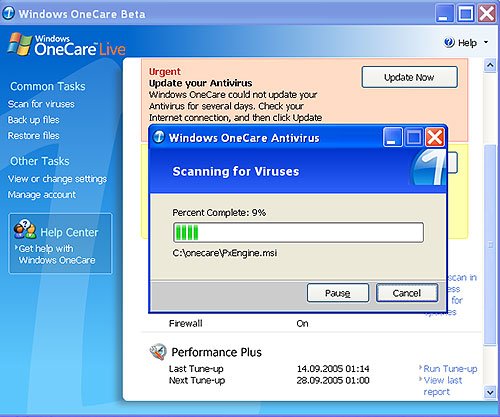The height and width of the screenshot is (417, 500).
Task: Click Get help with Windows OneCare
Action: click(57, 254)
